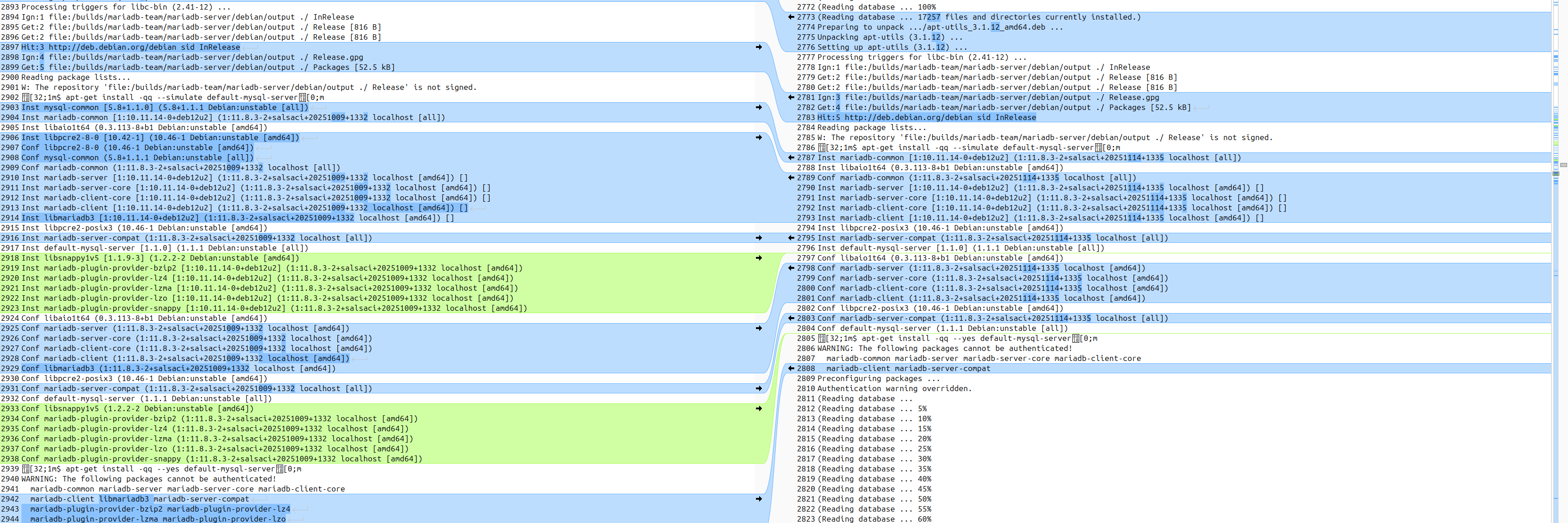The height and width of the screenshot is (523, 1568).
Task: Pull line 2808 mariadb-client change to left
Action: 791,368
